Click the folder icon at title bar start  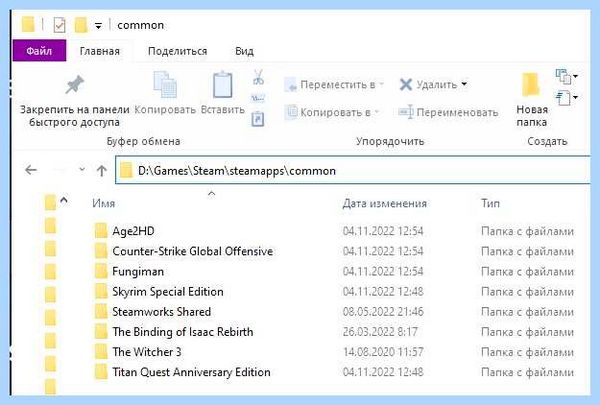point(28,24)
